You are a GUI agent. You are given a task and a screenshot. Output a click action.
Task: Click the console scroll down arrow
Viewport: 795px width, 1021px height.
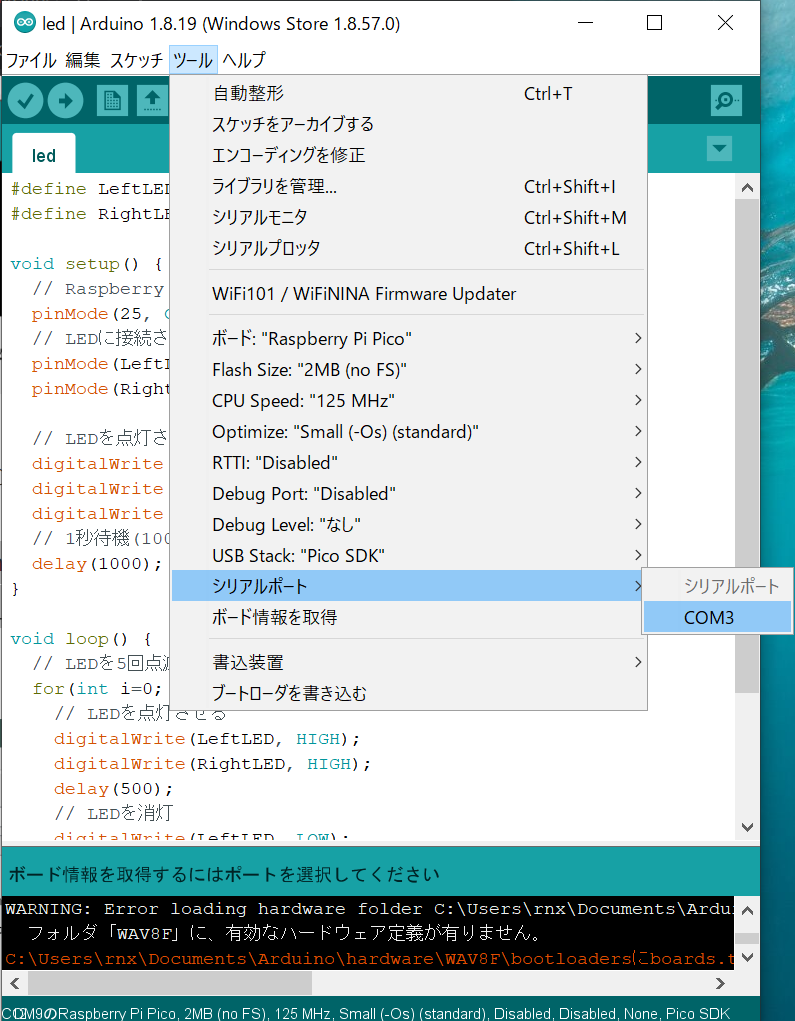click(x=747, y=958)
